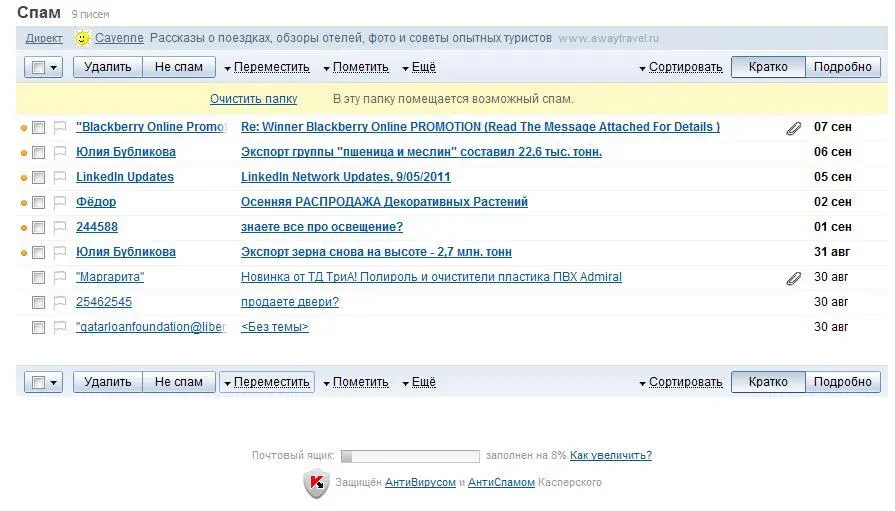Click the paperclip icon on the Маргарита message
The width and height of the screenshot is (895, 511).
point(793,278)
